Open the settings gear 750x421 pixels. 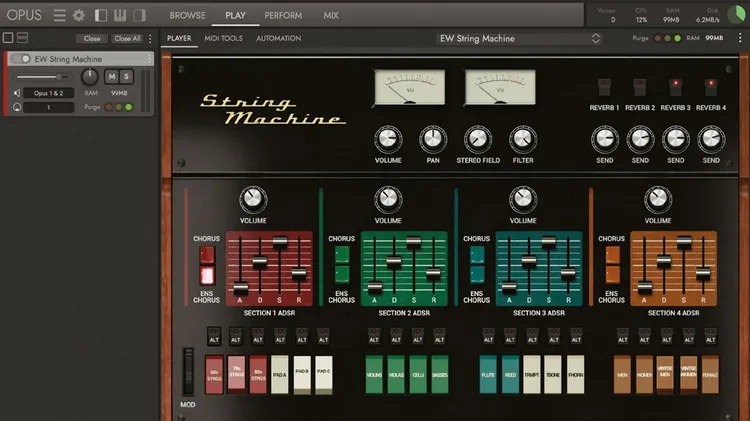click(x=79, y=15)
